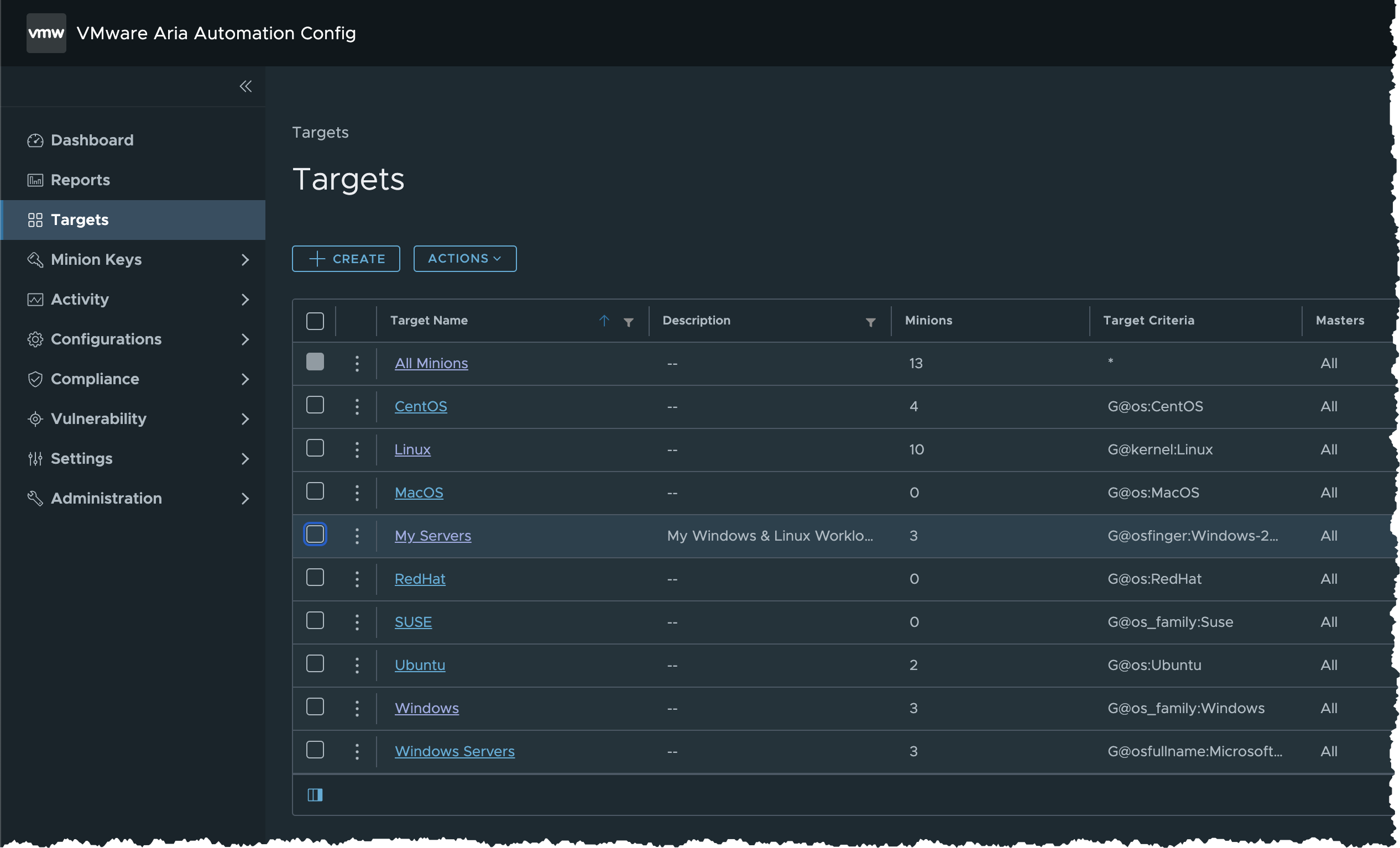Image resolution: width=1400 pixels, height=848 pixels.
Task: Collapse the sidebar with the double-chevron icon
Action: pyautogui.click(x=245, y=86)
